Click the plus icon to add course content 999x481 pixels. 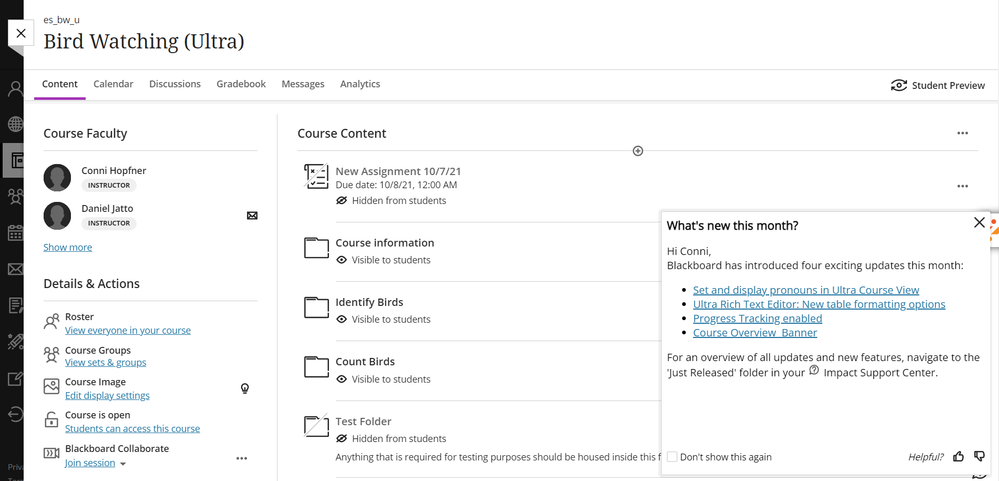click(638, 151)
